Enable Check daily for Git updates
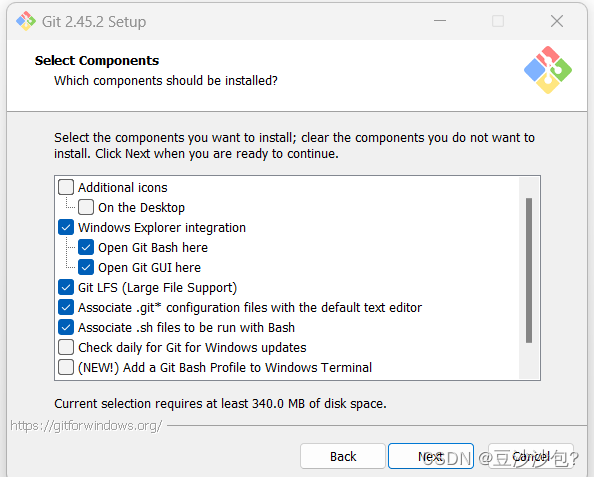 [66, 347]
